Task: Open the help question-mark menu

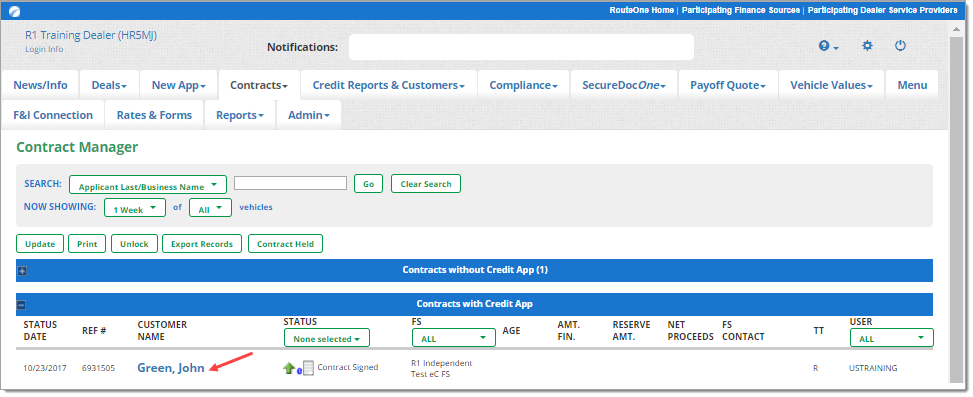Action: (828, 46)
